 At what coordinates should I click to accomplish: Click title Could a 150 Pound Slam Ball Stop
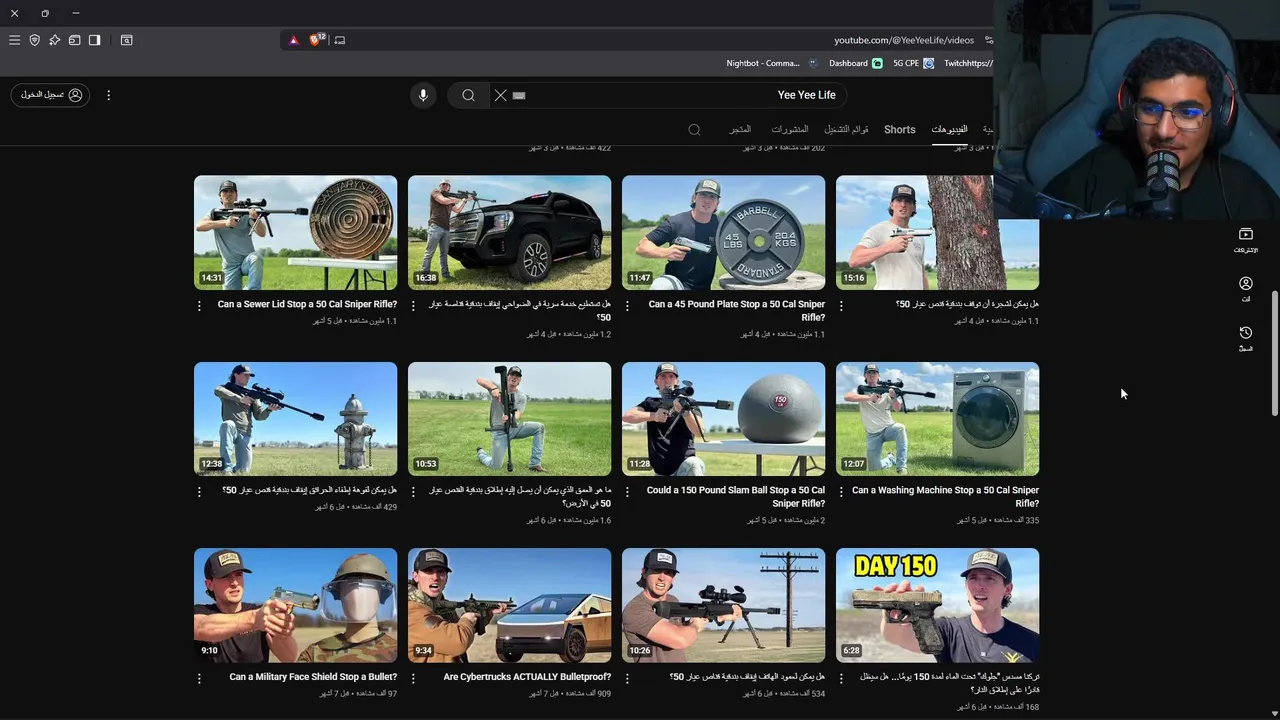point(736,496)
